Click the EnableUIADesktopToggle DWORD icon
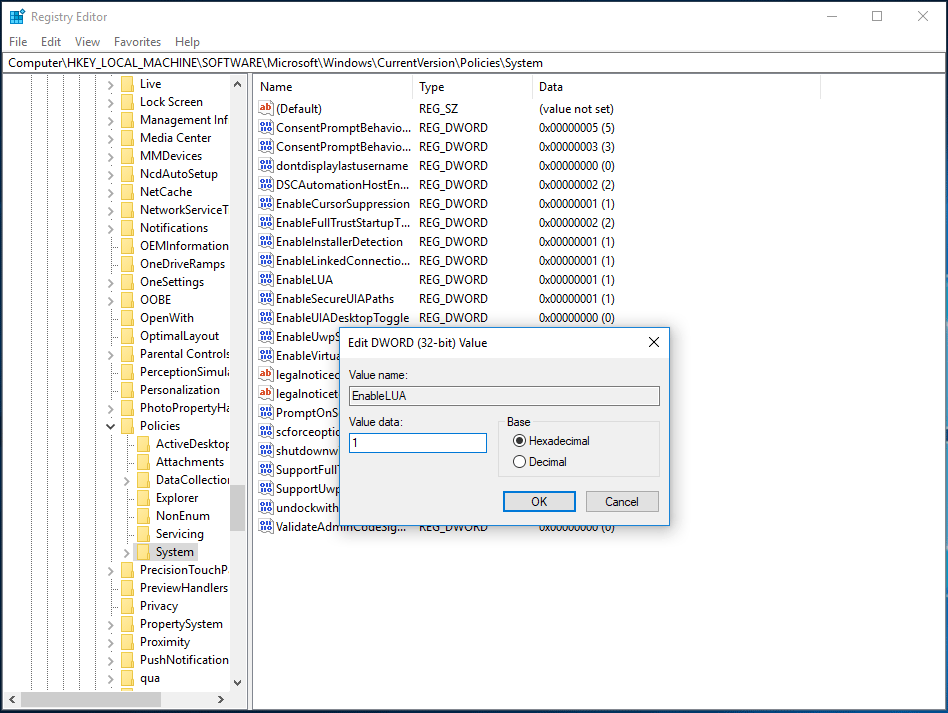 pos(265,317)
